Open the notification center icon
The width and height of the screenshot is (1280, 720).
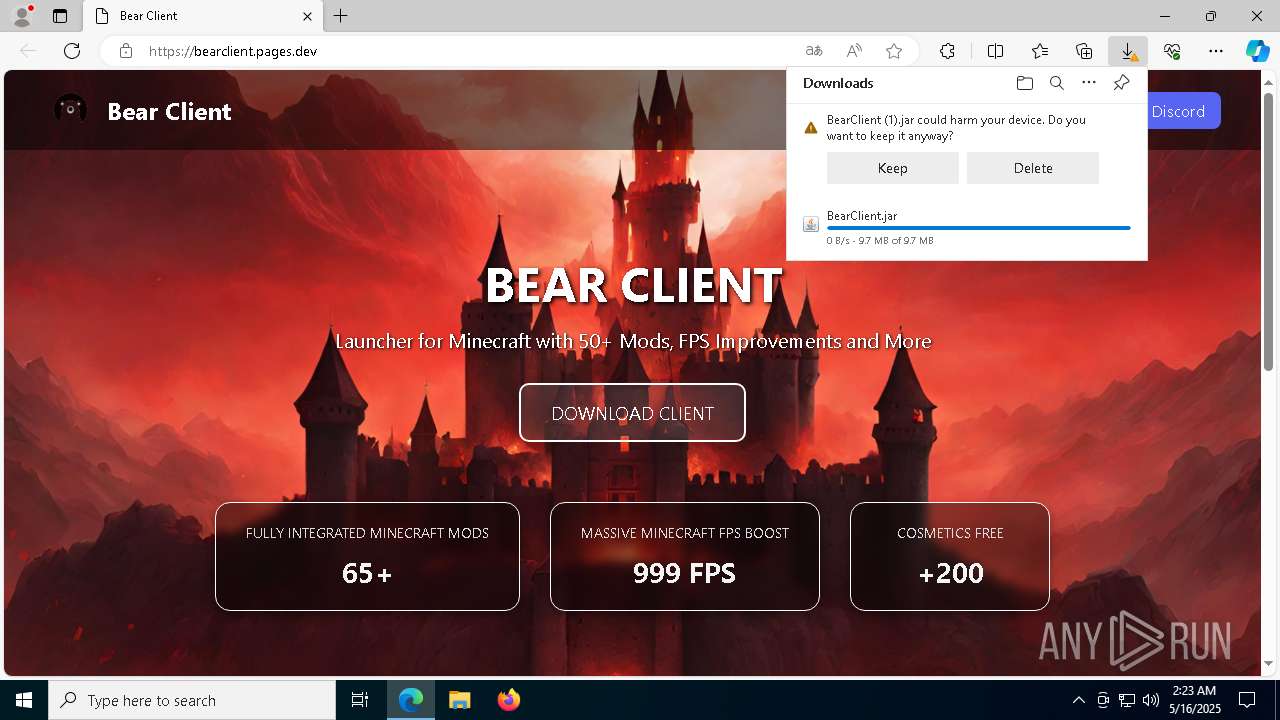[1247, 700]
